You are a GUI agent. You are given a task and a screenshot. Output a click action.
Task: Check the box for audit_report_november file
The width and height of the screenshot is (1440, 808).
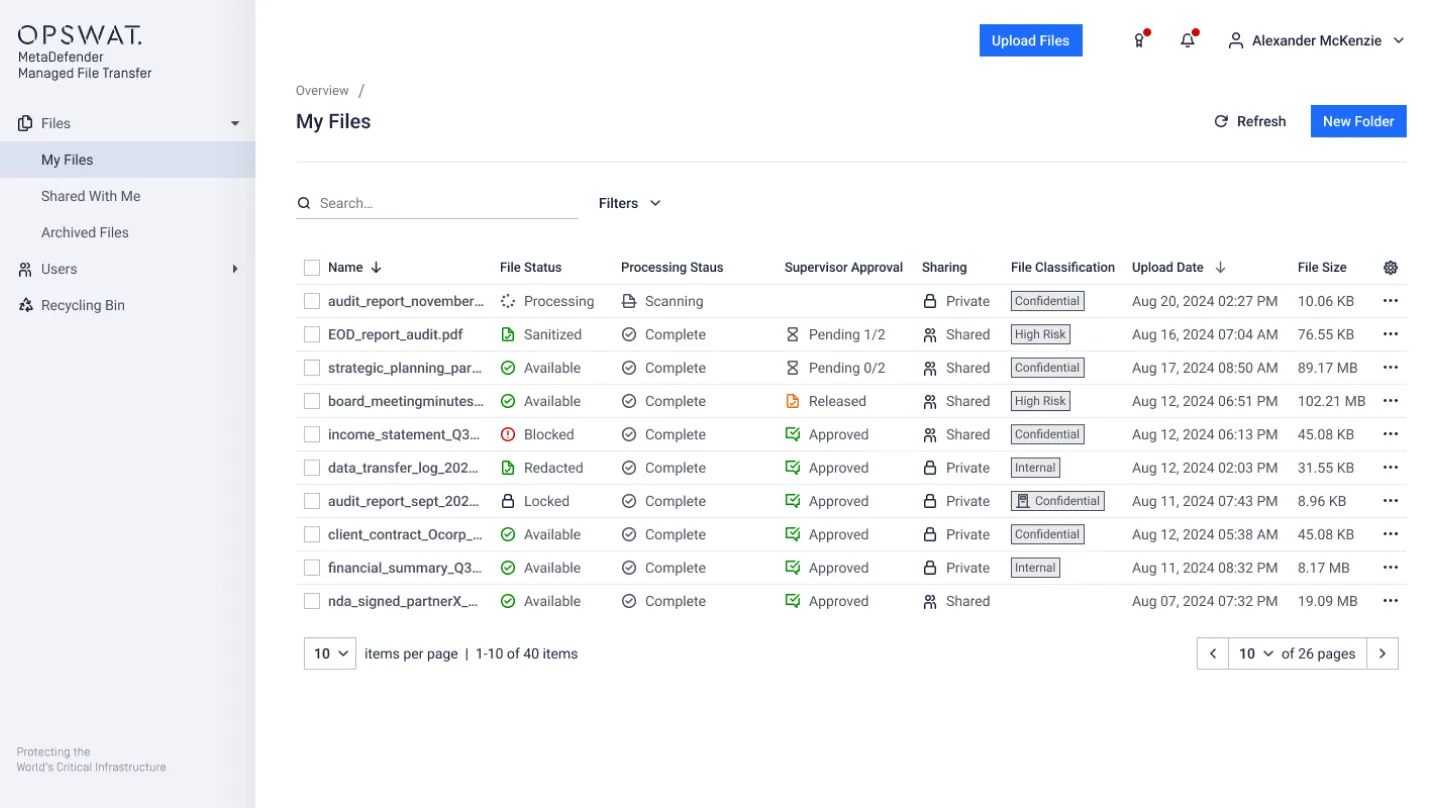(312, 301)
